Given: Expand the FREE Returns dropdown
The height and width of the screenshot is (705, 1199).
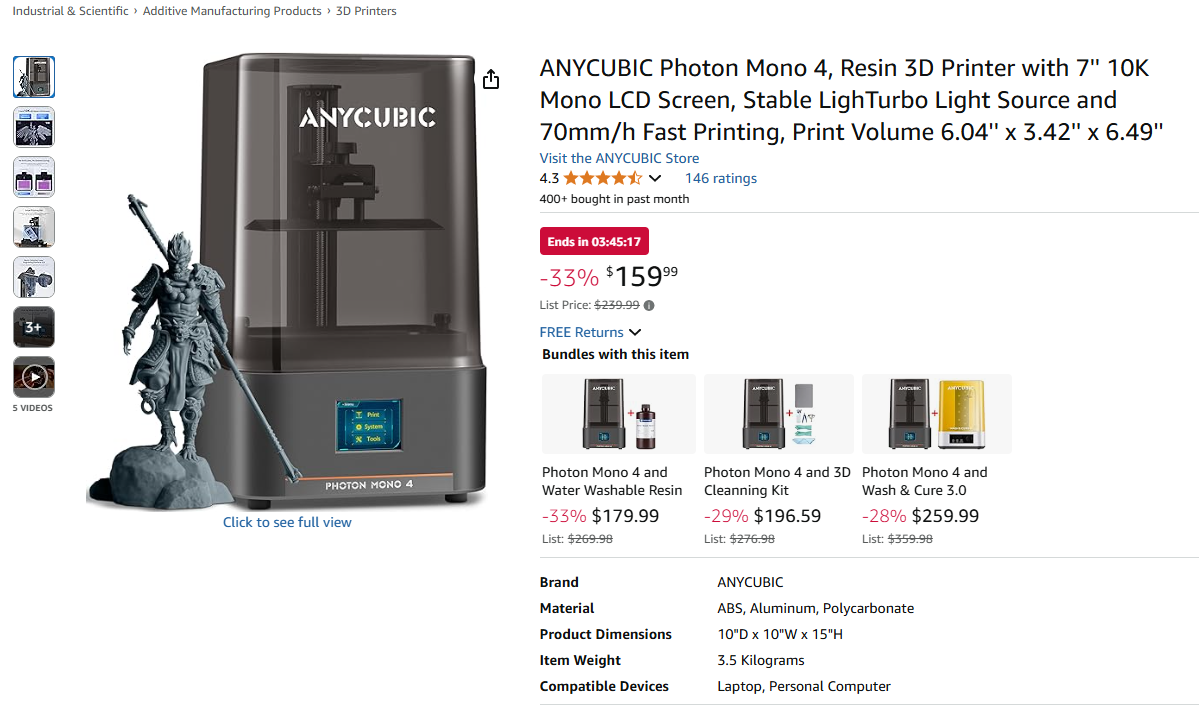Looking at the screenshot, I should point(634,332).
